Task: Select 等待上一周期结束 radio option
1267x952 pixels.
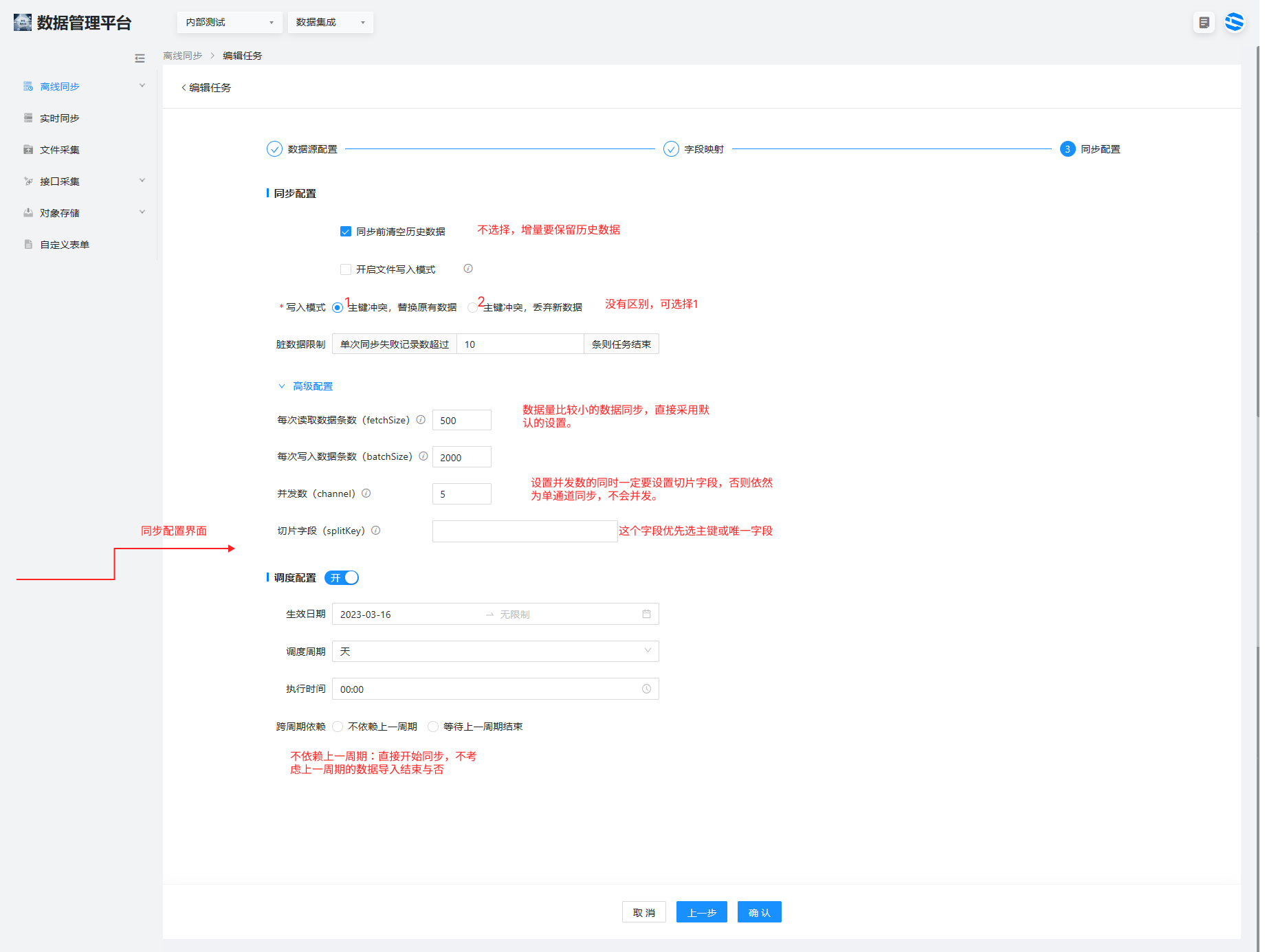Action: [x=433, y=727]
